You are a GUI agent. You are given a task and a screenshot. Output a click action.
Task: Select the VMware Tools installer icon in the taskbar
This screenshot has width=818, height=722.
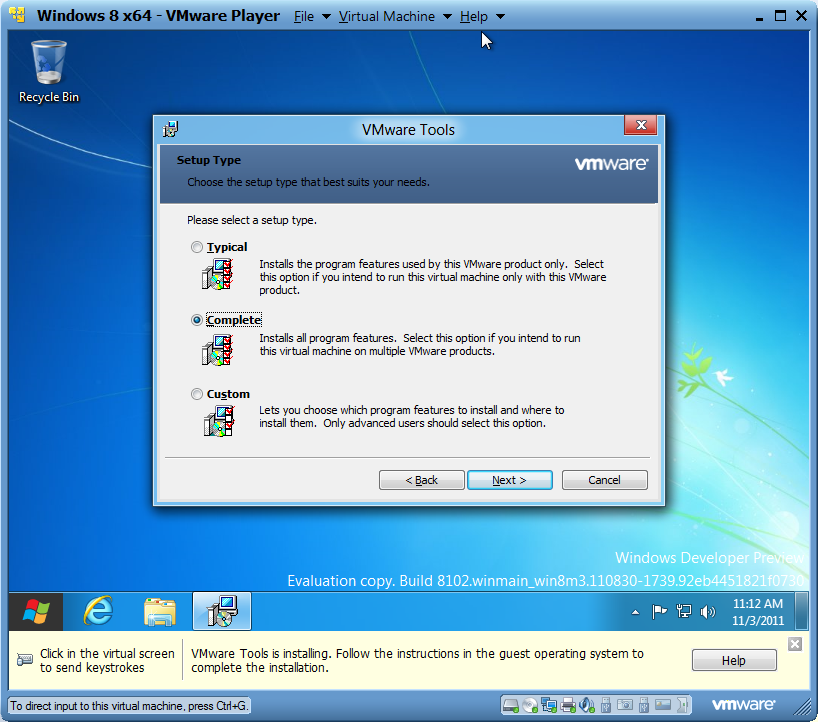coord(221,611)
